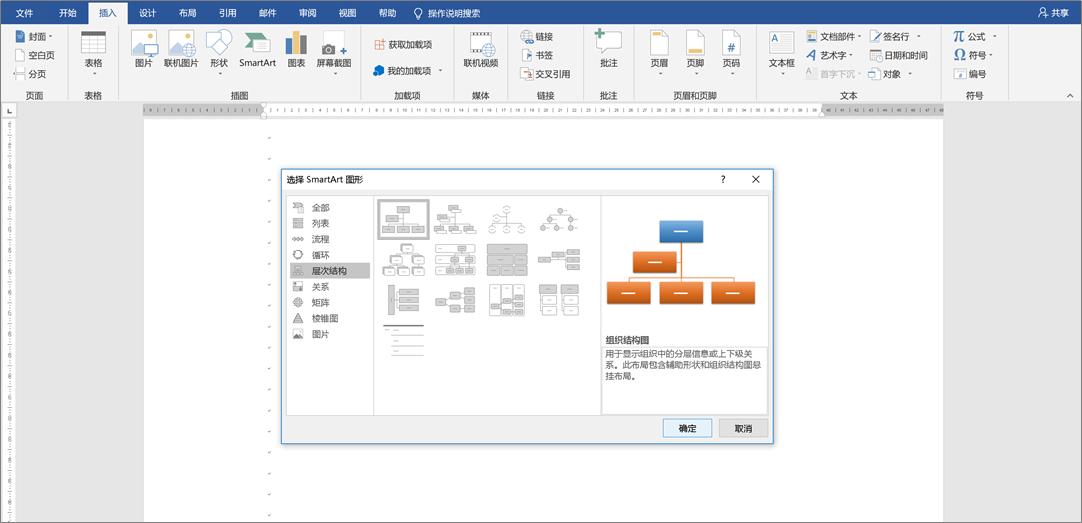Image resolution: width=1082 pixels, height=523 pixels.
Task: Insert a cover page (封面)
Action: click(34, 37)
